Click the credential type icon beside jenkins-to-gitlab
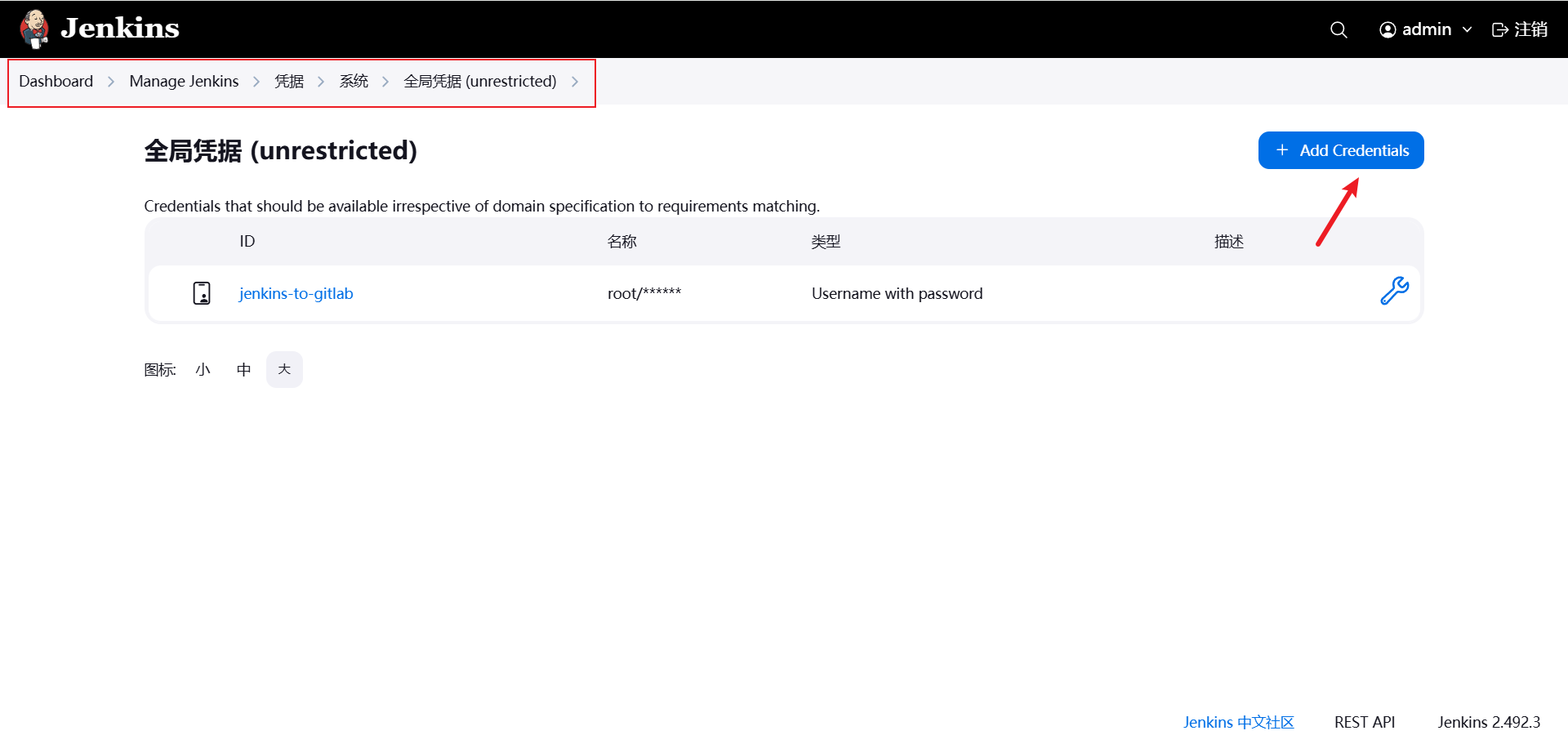The width and height of the screenshot is (1568, 753). point(202,293)
